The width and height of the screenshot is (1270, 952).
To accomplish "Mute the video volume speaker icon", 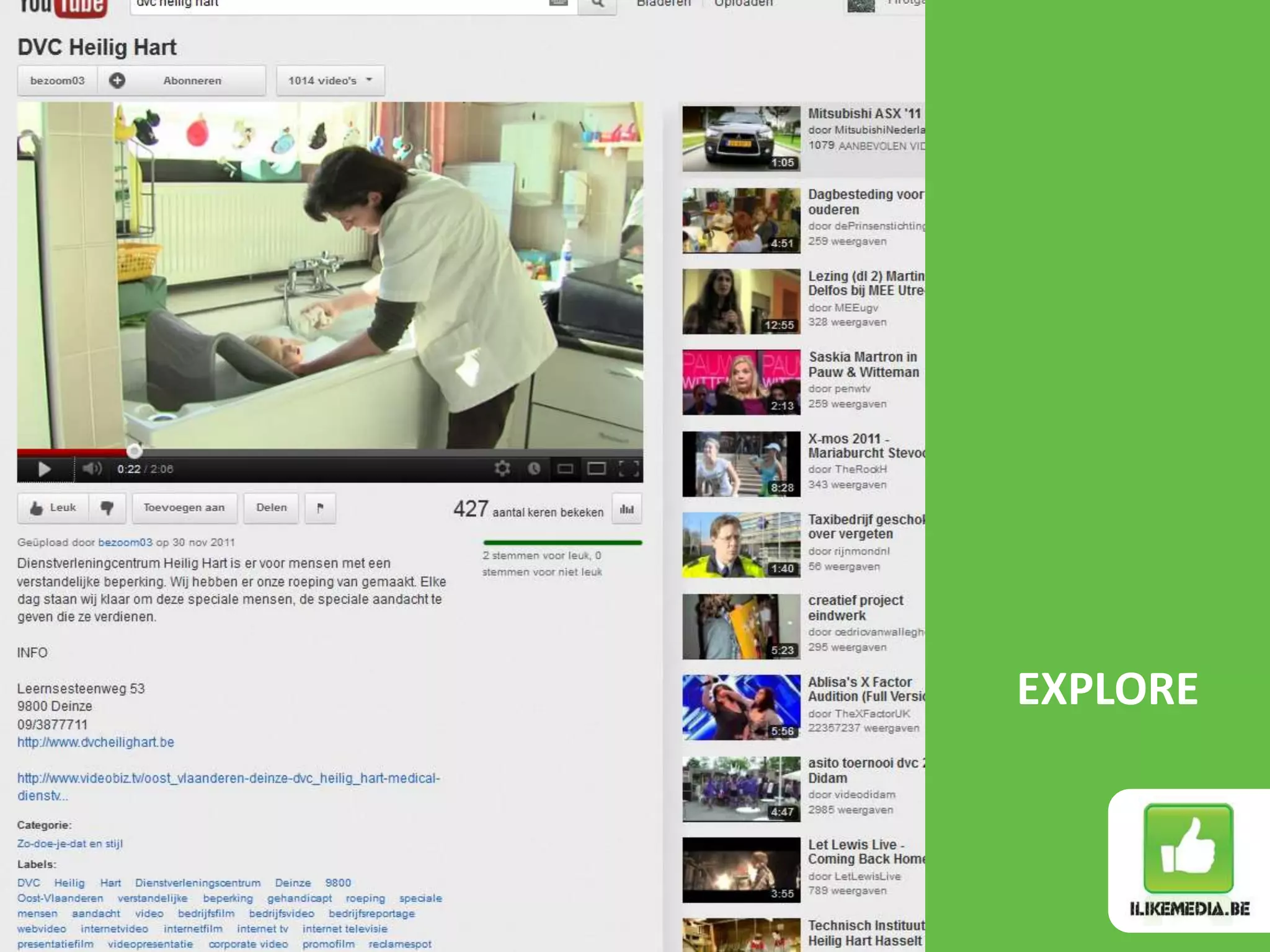I will pyautogui.click(x=92, y=469).
